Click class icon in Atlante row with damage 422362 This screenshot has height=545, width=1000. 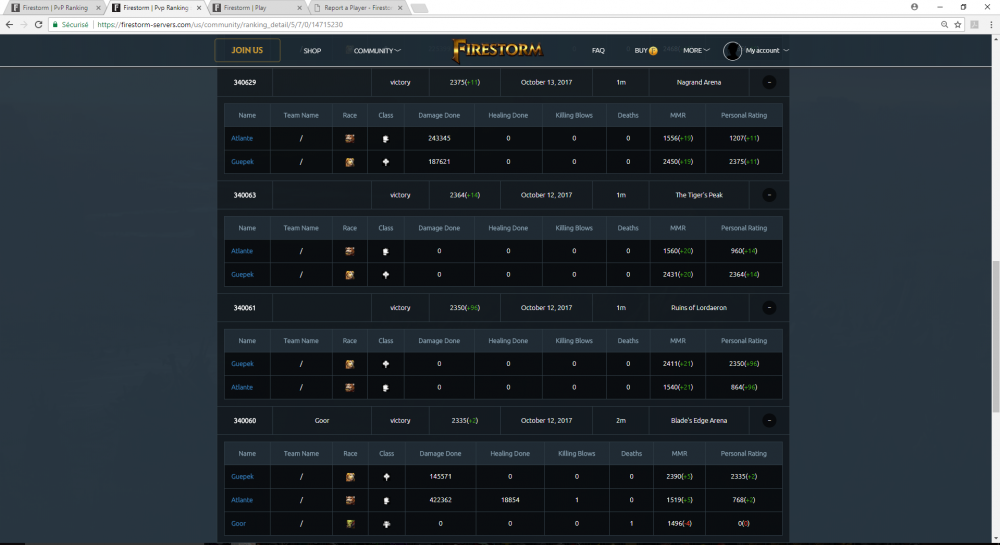click(x=386, y=500)
